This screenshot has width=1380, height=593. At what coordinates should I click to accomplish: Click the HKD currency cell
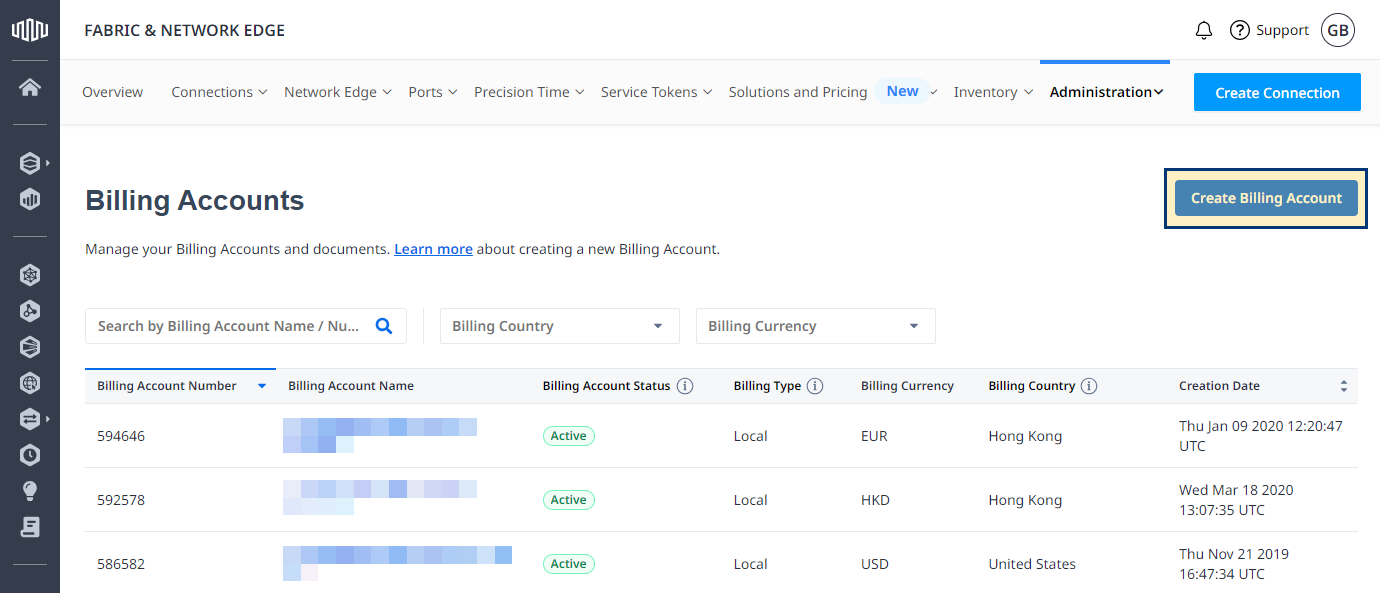click(x=875, y=500)
